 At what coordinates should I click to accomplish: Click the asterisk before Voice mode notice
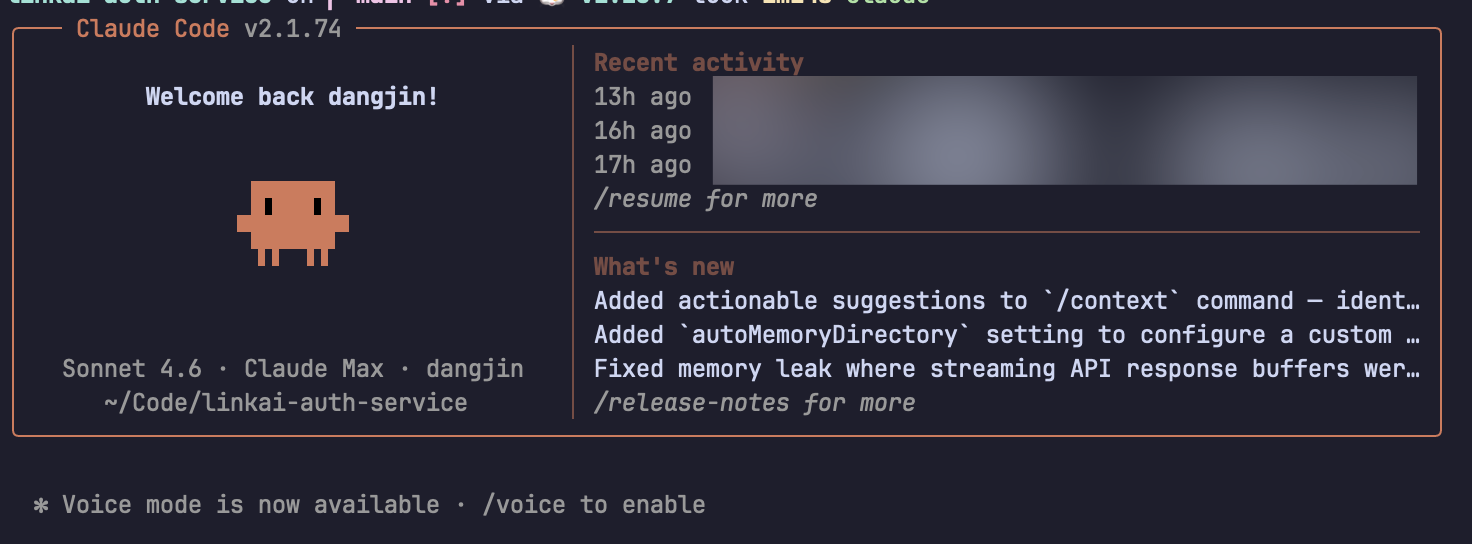41,505
